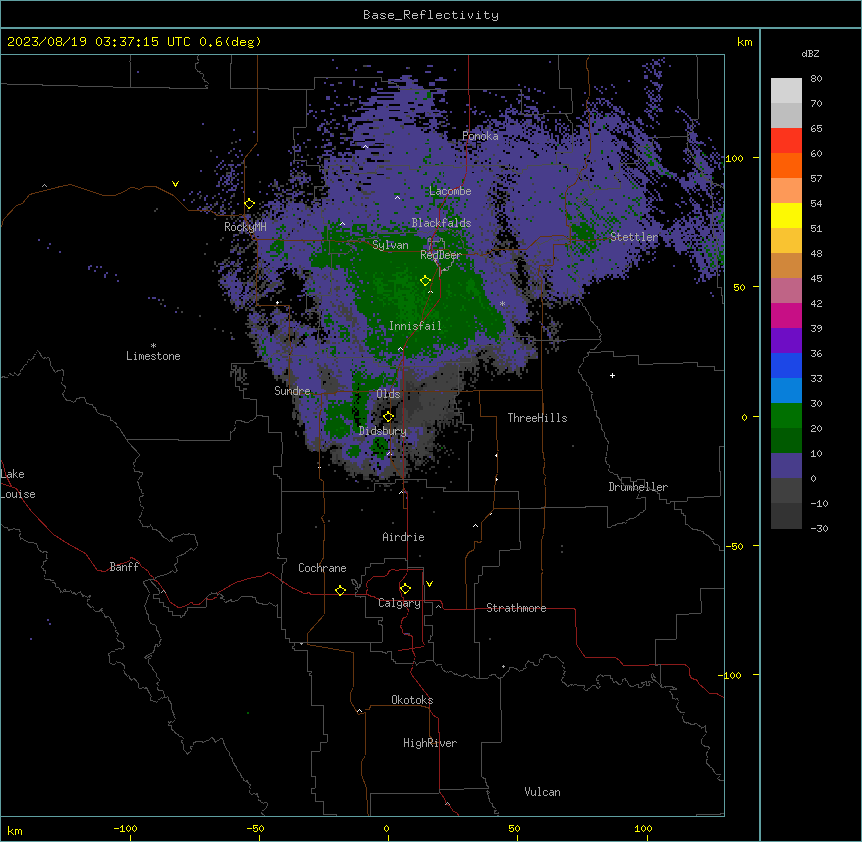Click the RockyMH label
The image size is (862, 842).
pos(245,227)
